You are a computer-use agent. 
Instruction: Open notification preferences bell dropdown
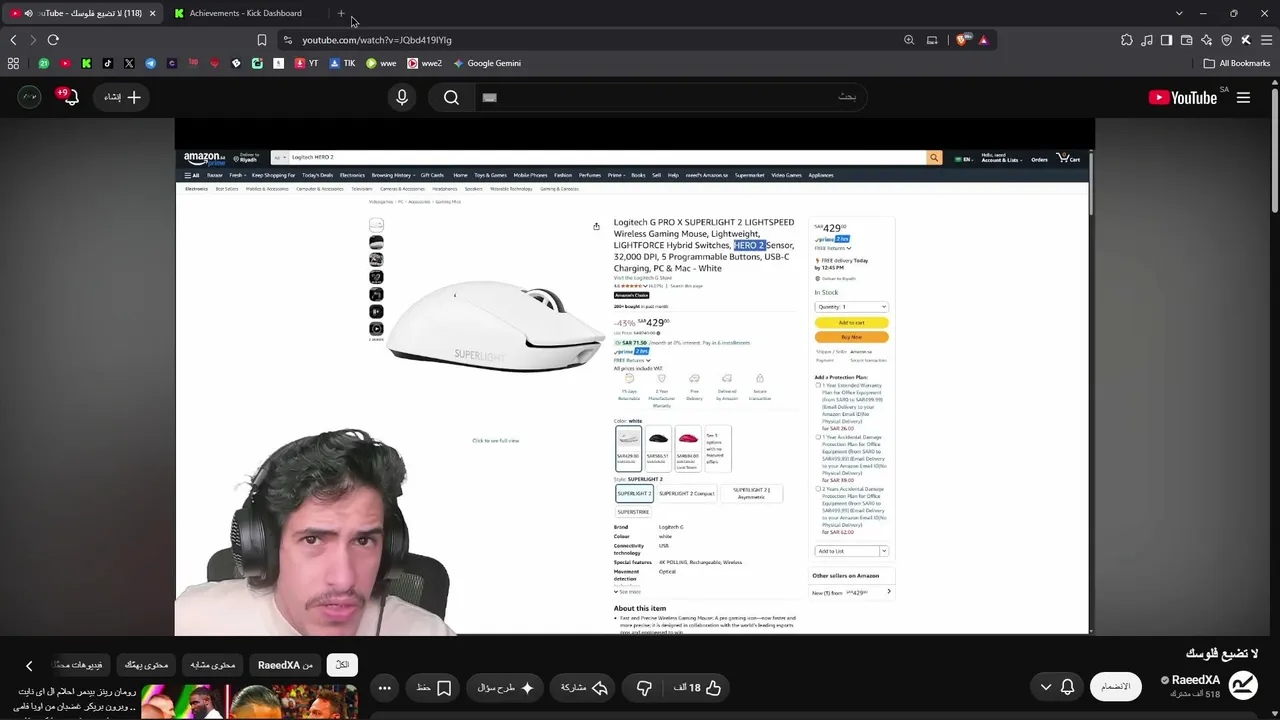(1057, 687)
